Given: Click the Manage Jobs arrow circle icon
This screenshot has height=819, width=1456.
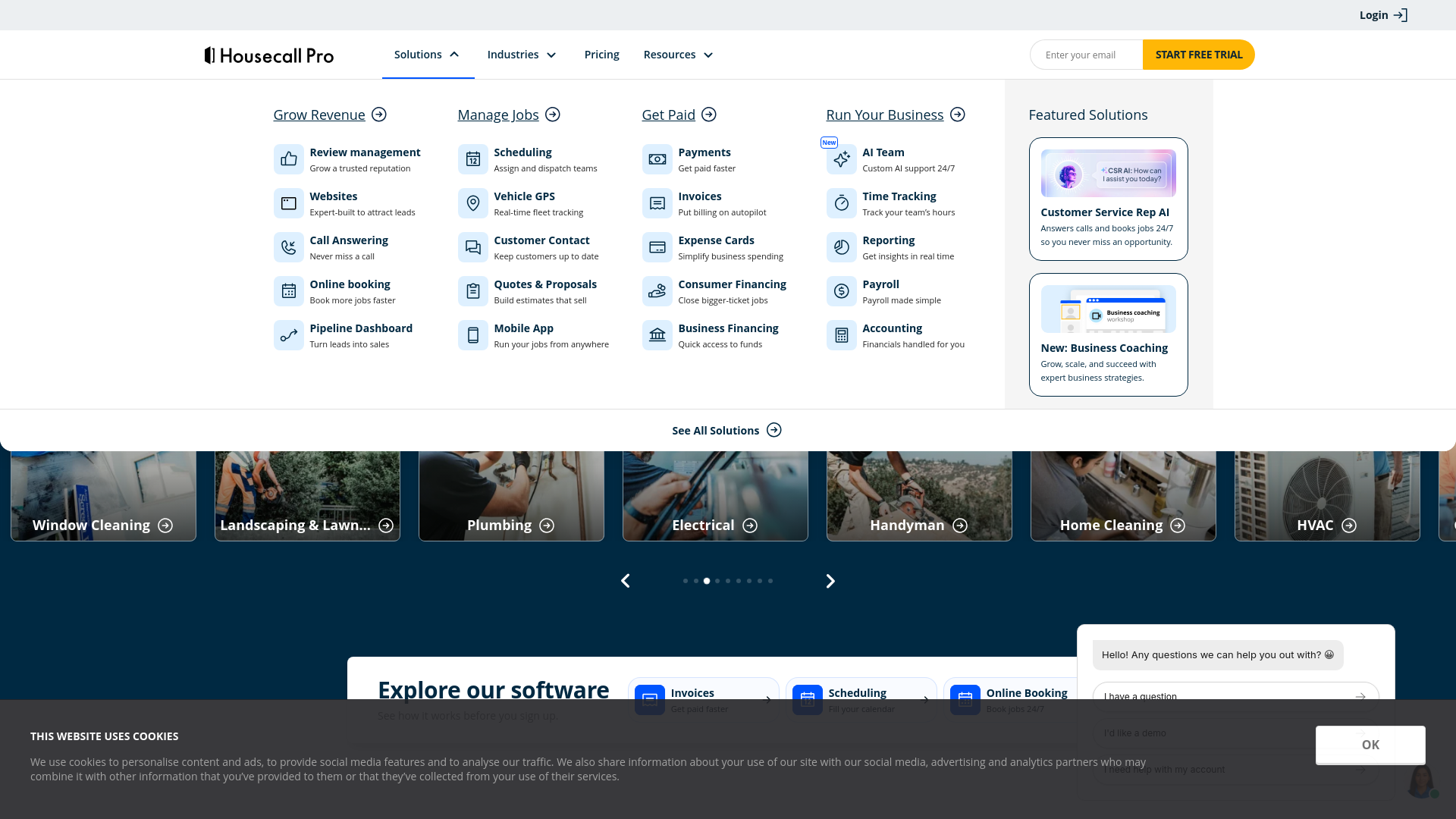Looking at the screenshot, I should point(553,115).
